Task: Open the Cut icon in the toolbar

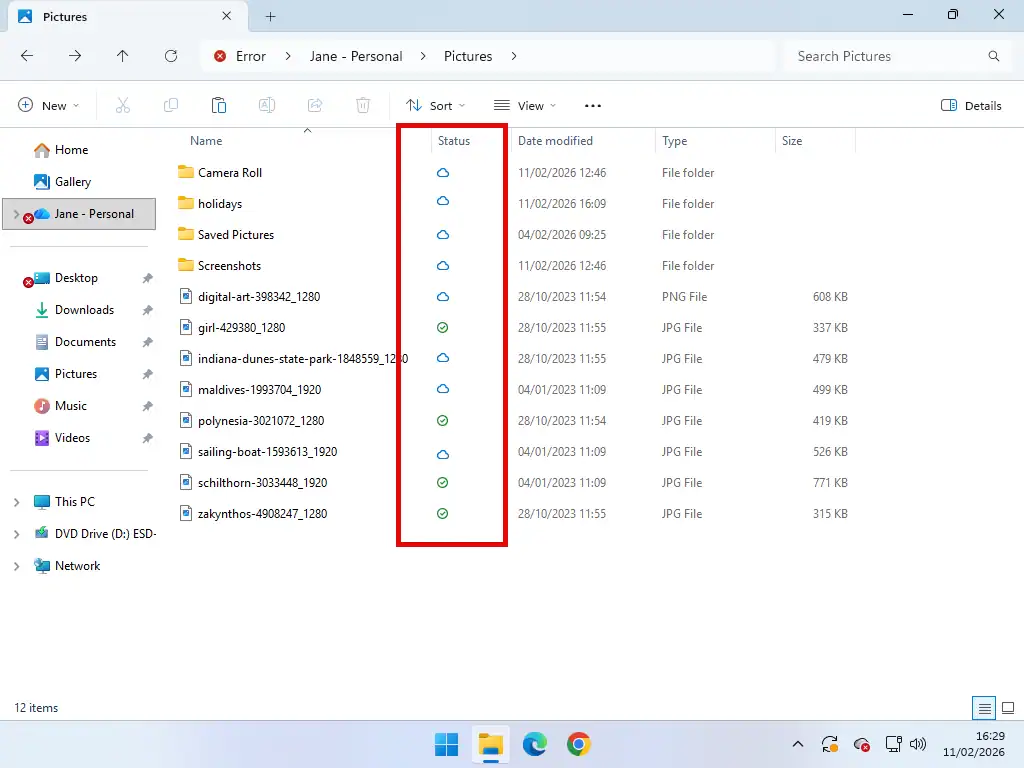Action: [x=123, y=105]
